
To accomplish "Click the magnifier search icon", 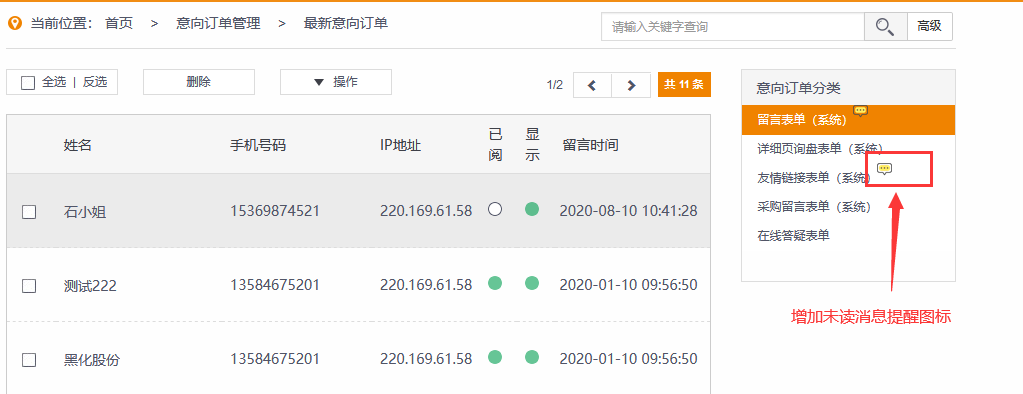I will click(885, 27).
